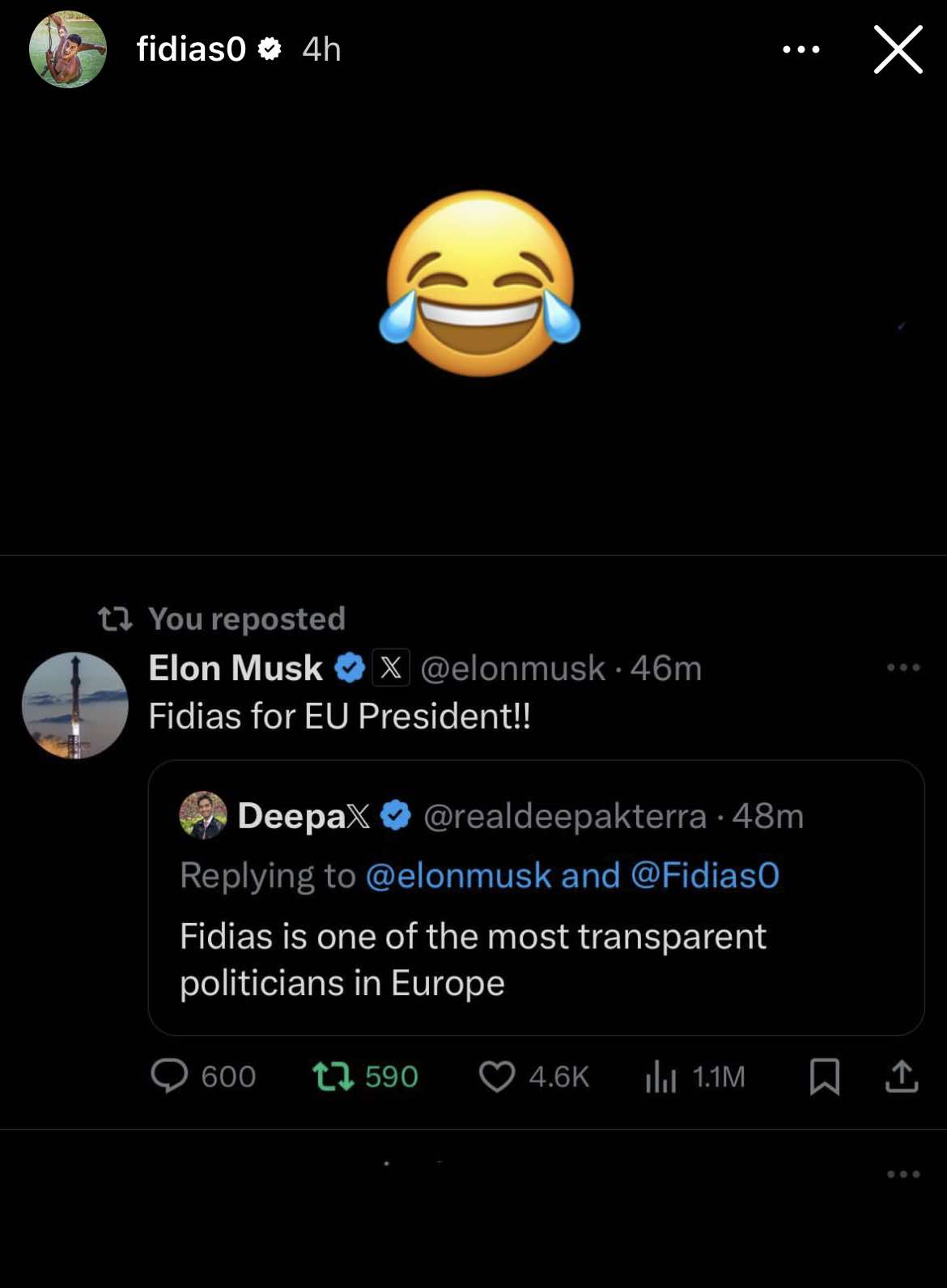
Task: Open the three-dot menu on the bottom post
Action: tap(903, 1174)
